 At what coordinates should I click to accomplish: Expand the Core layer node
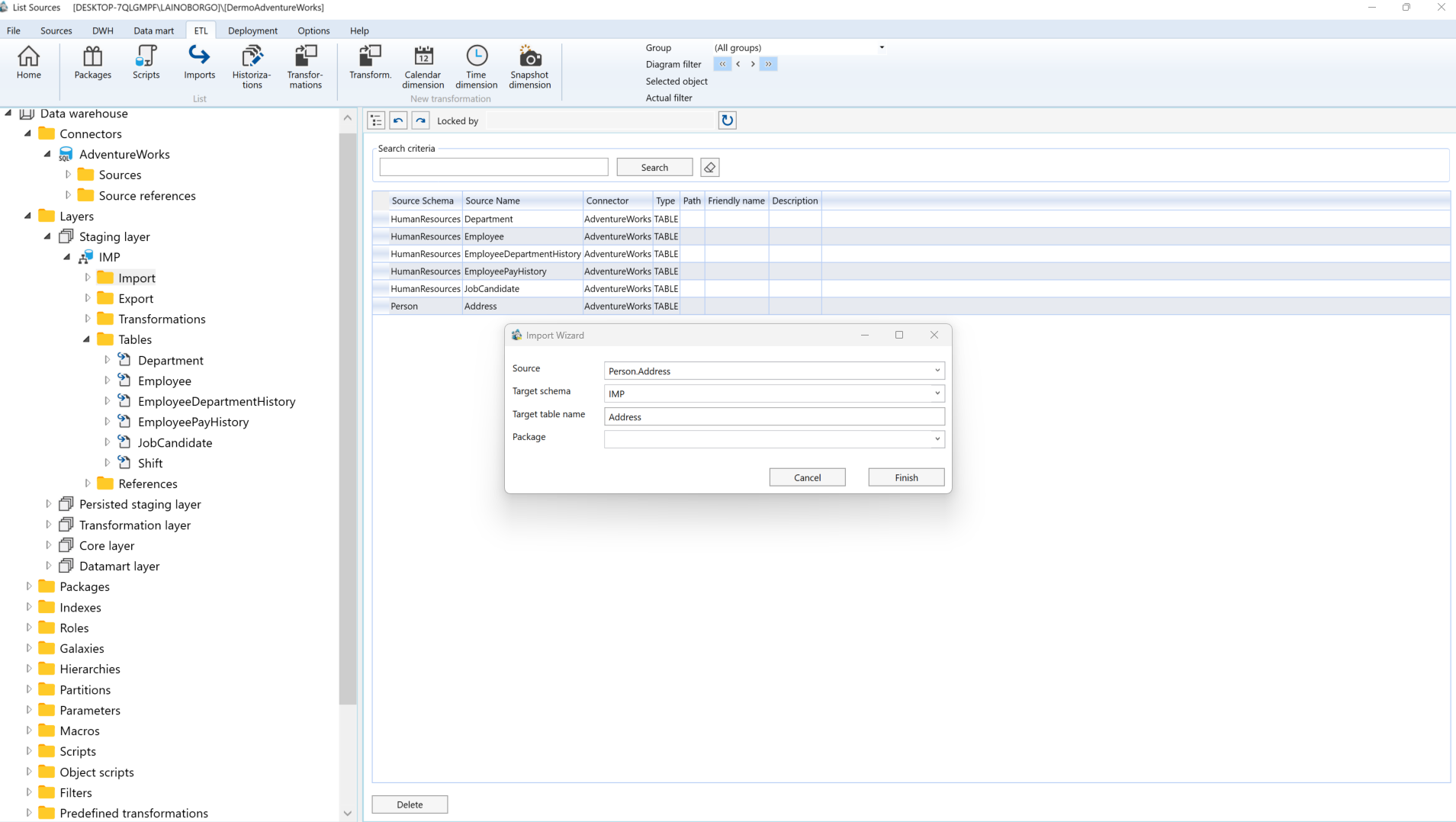click(48, 545)
